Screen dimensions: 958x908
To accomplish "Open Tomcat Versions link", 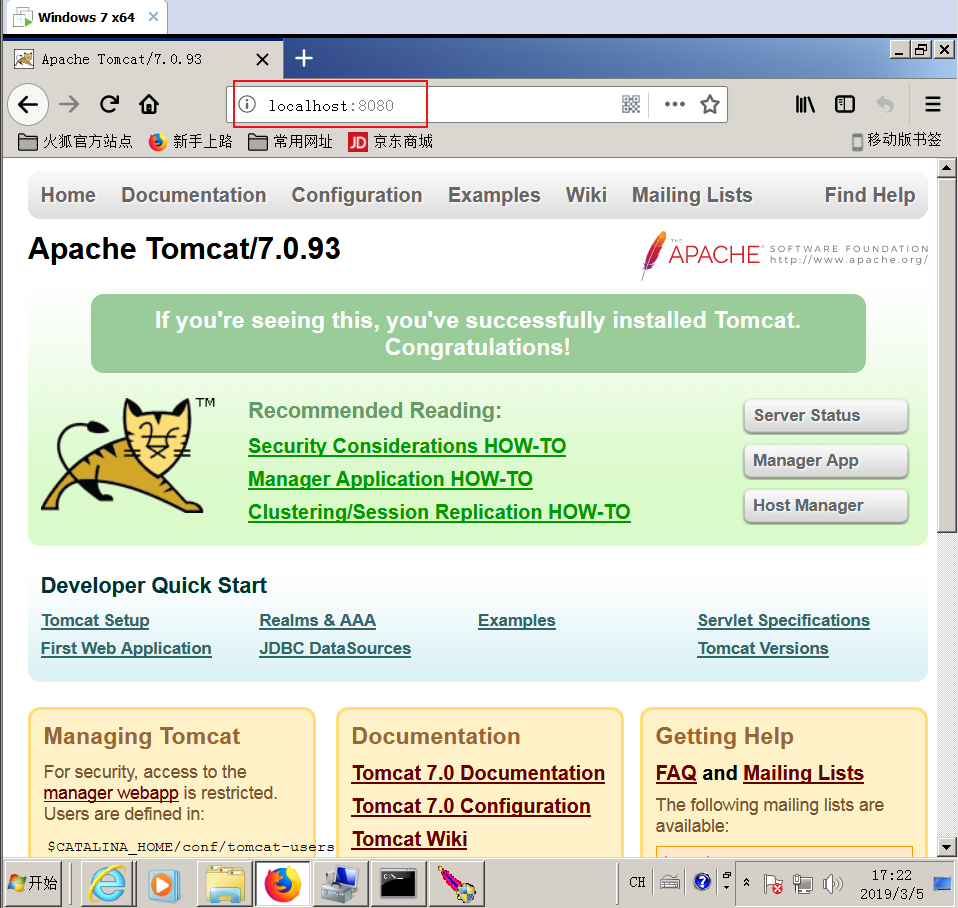I will click(763, 648).
